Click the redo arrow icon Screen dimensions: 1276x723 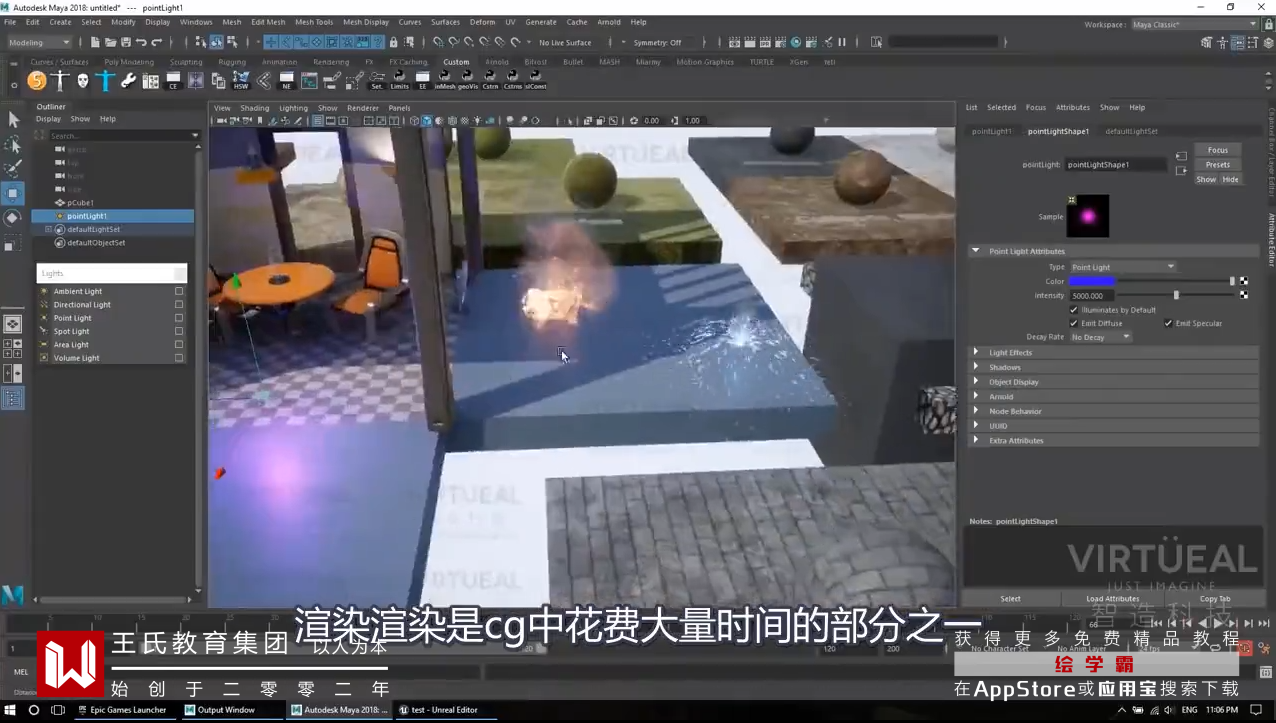[156, 42]
